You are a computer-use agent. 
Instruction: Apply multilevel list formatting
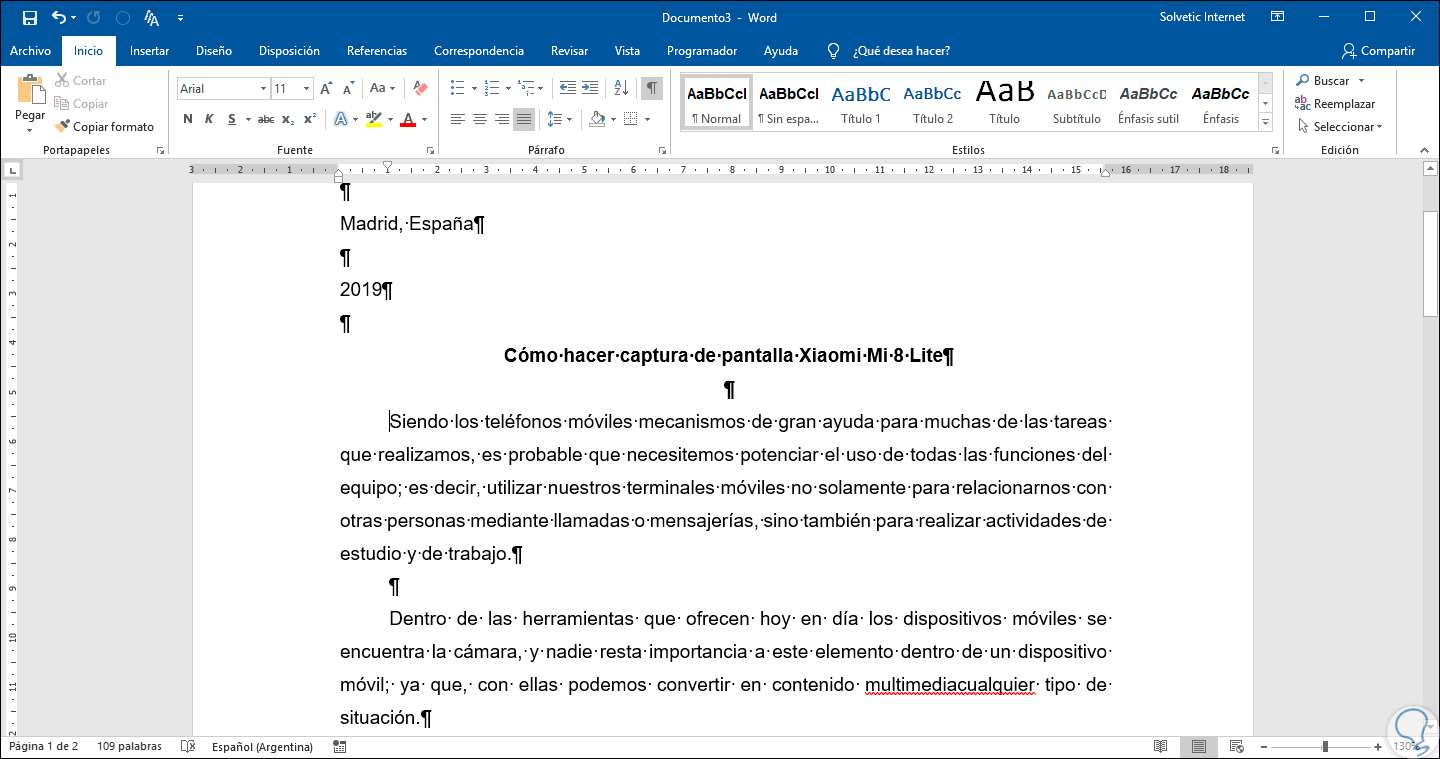(526, 88)
